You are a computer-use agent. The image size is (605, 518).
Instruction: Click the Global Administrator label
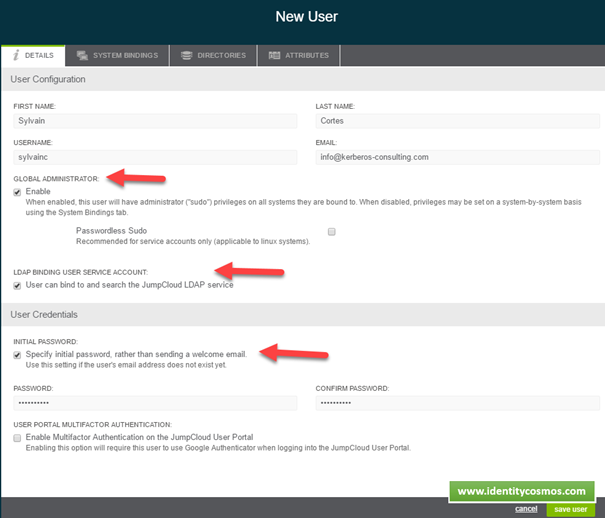pyautogui.click(x=56, y=179)
